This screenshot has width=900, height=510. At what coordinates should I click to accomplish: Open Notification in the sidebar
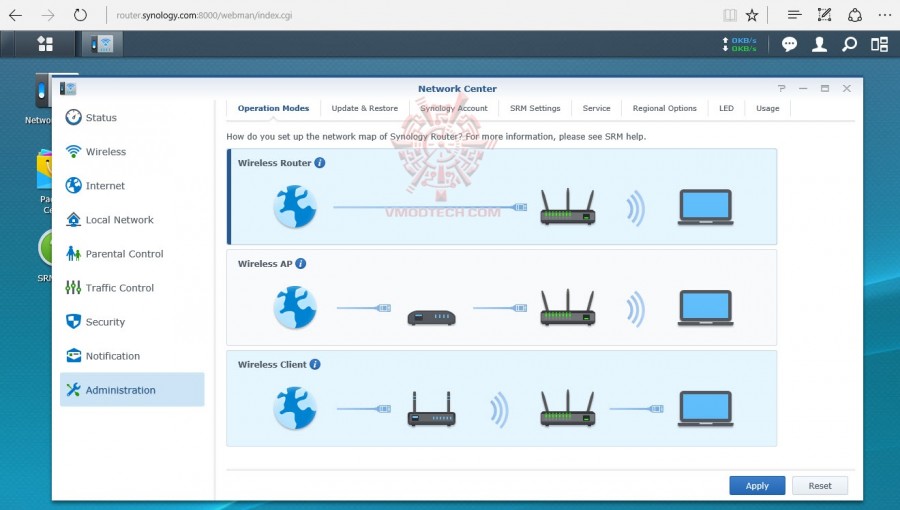(x=132, y=356)
